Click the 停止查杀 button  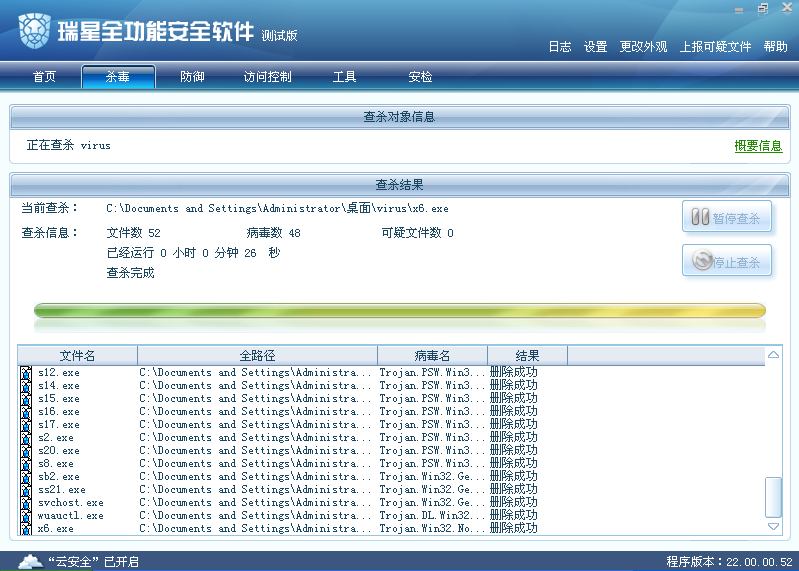(727, 260)
